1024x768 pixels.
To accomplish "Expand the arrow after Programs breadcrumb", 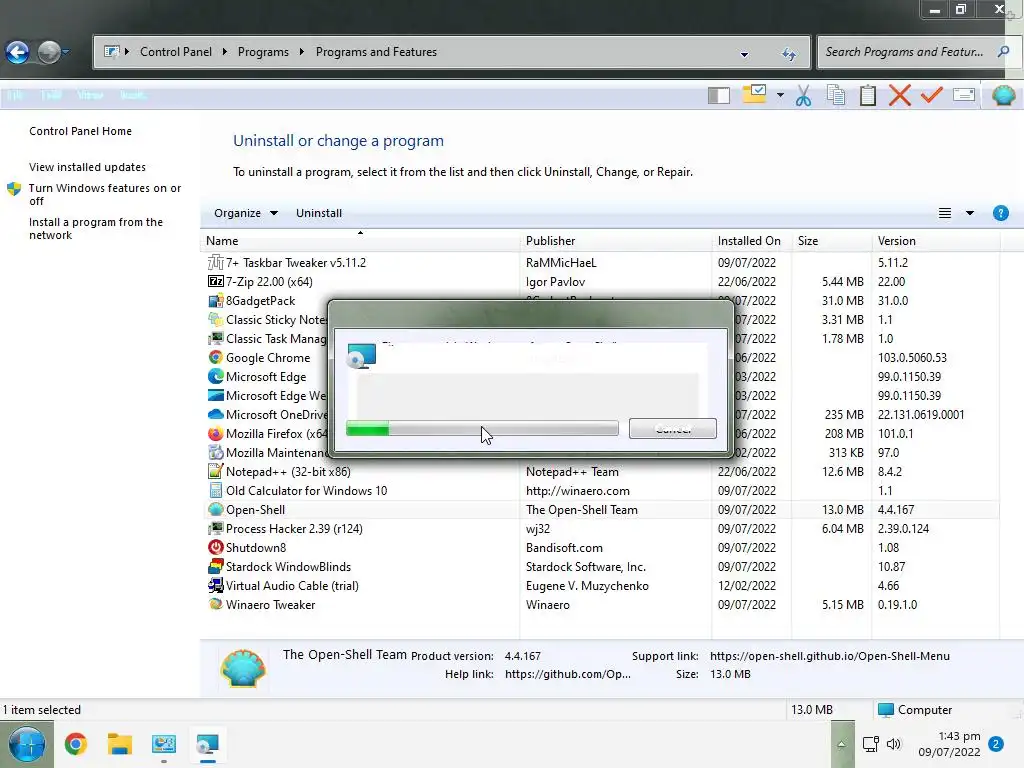I will 302,52.
